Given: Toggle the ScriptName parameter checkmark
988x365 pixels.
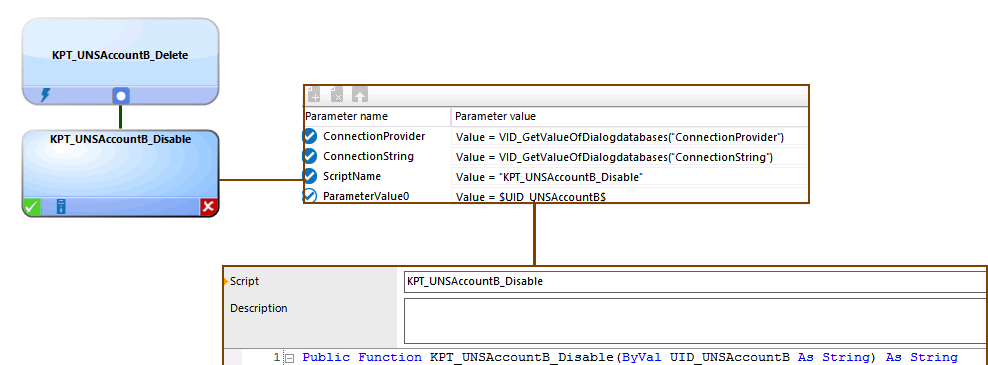Looking at the screenshot, I should (x=310, y=176).
